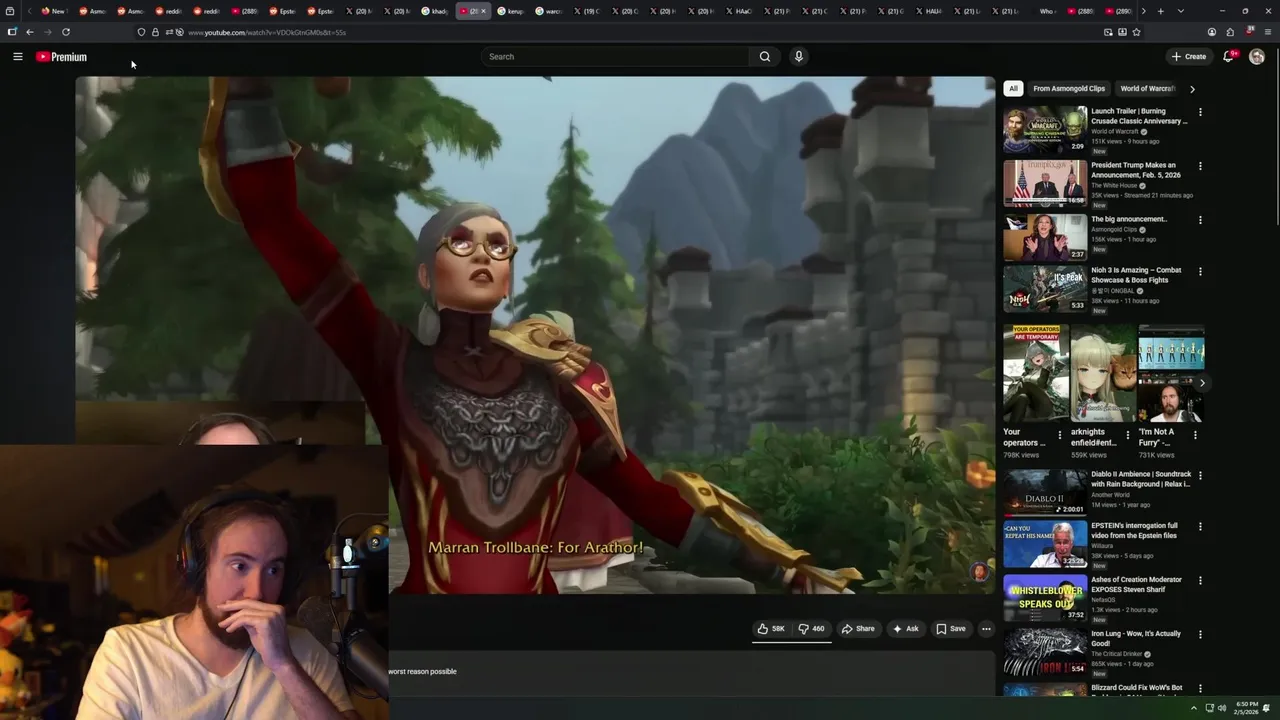1280x720 pixels.
Task: Open The White House channel name
Action: 1114,185
